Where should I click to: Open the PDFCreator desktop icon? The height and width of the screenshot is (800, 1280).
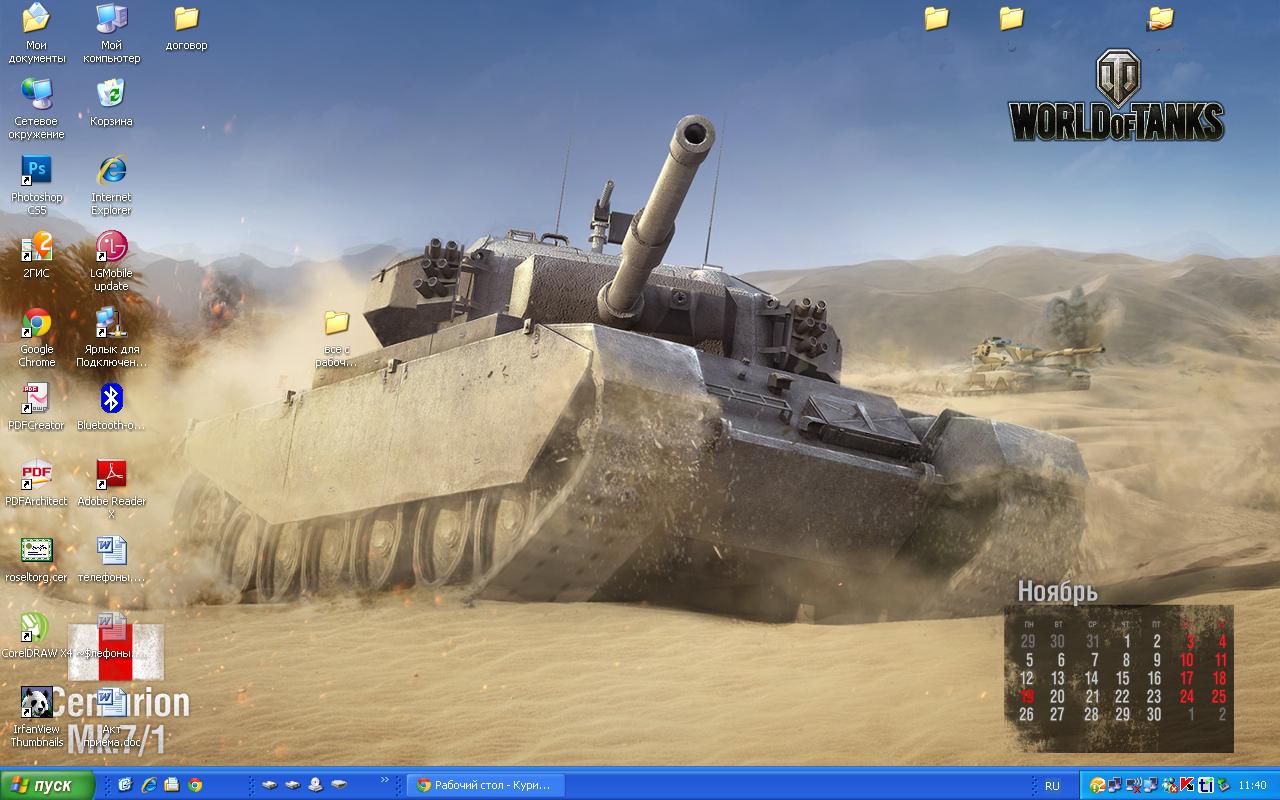tap(36, 399)
